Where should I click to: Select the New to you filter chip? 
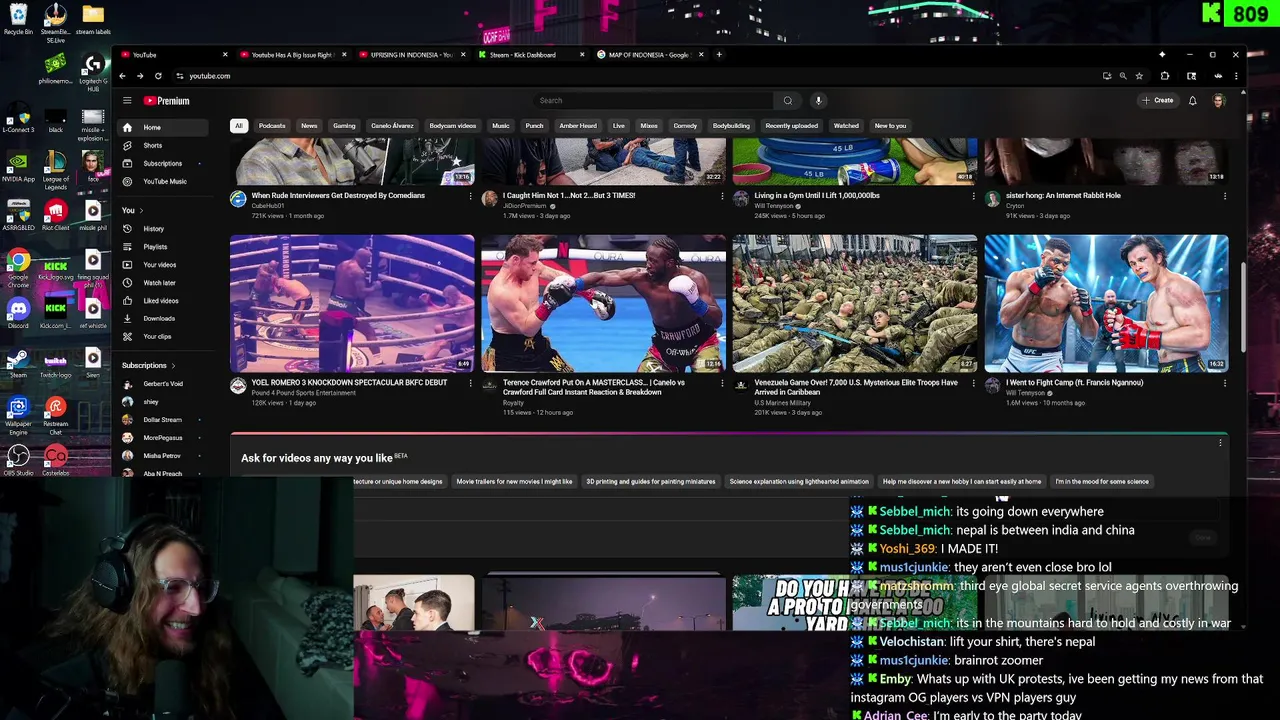point(890,126)
